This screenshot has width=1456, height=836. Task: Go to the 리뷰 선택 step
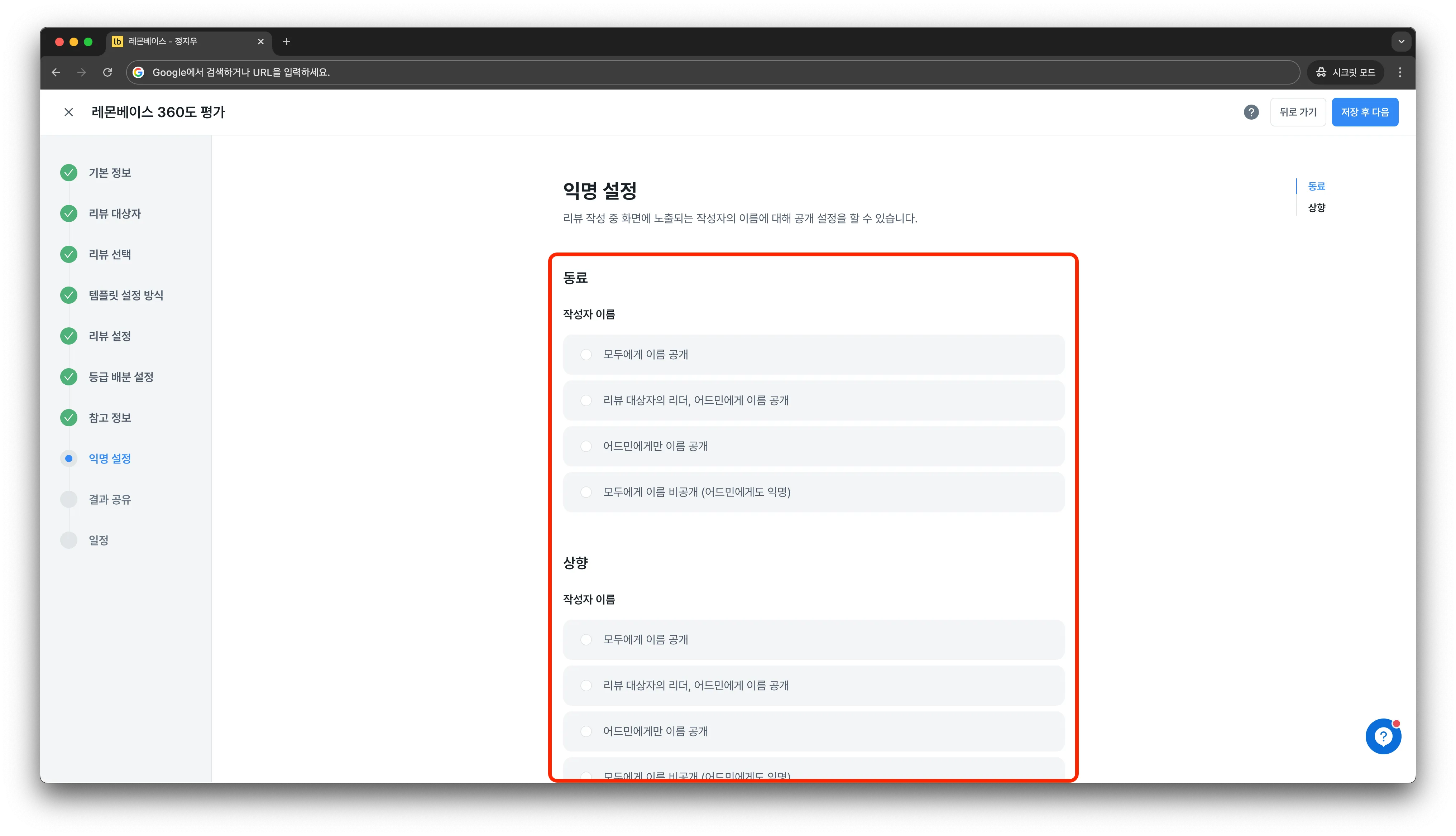tap(110, 254)
